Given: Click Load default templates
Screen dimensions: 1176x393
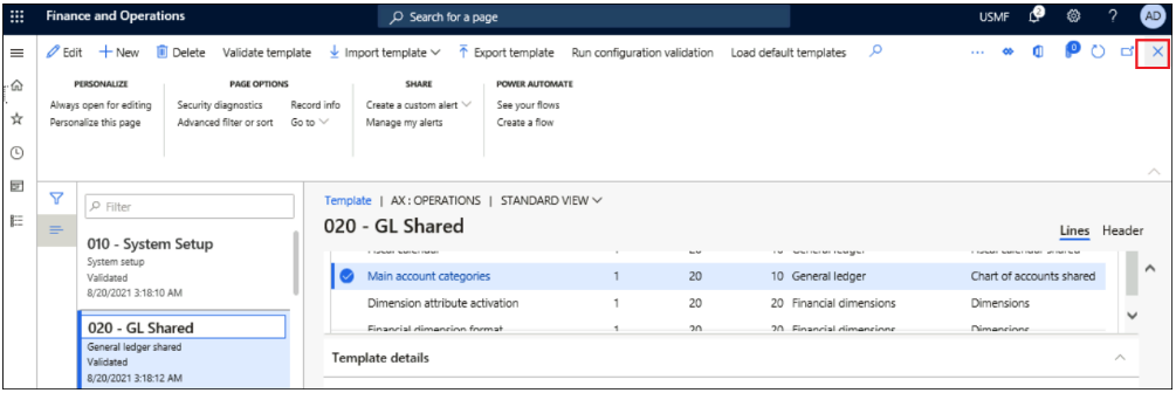Looking at the screenshot, I should 788,52.
